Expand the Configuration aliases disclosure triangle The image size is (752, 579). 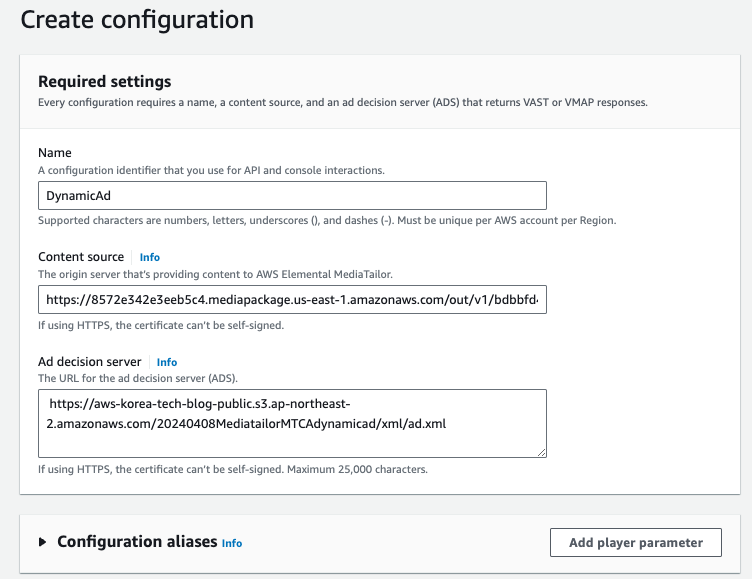pyautogui.click(x=43, y=542)
